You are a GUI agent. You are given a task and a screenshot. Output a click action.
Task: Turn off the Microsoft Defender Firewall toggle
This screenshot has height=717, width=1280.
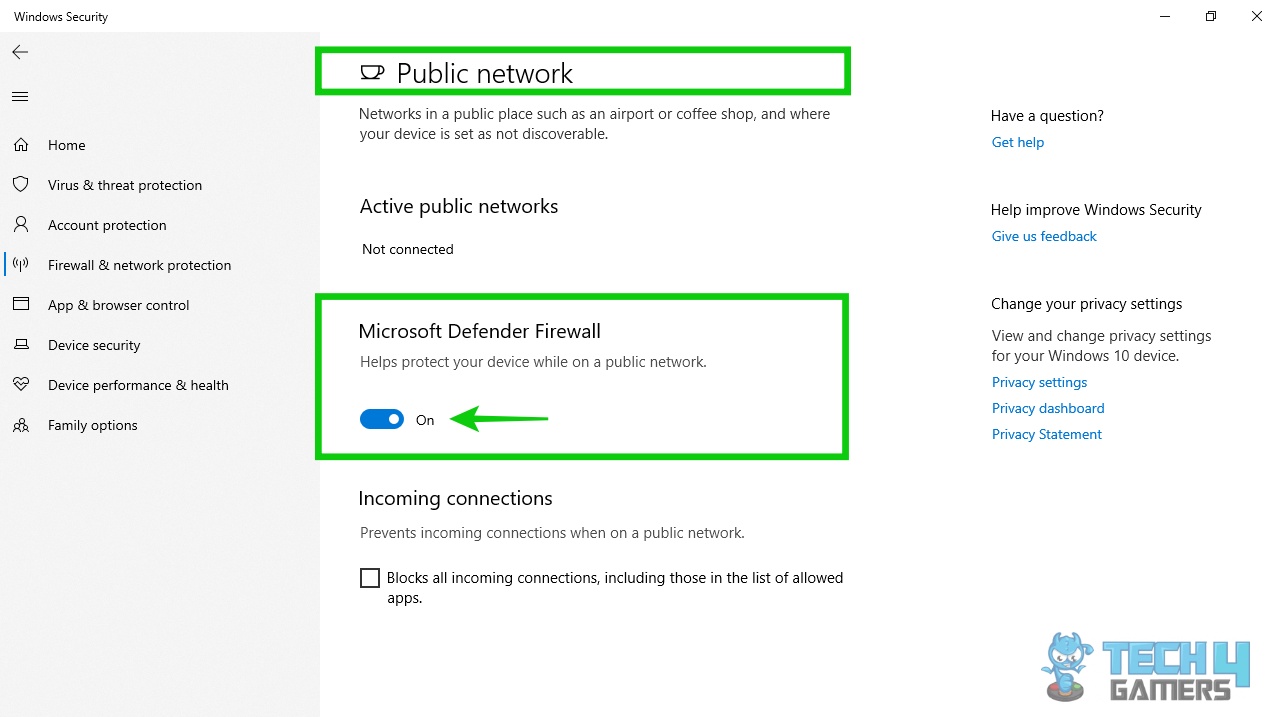(x=382, y=420)
